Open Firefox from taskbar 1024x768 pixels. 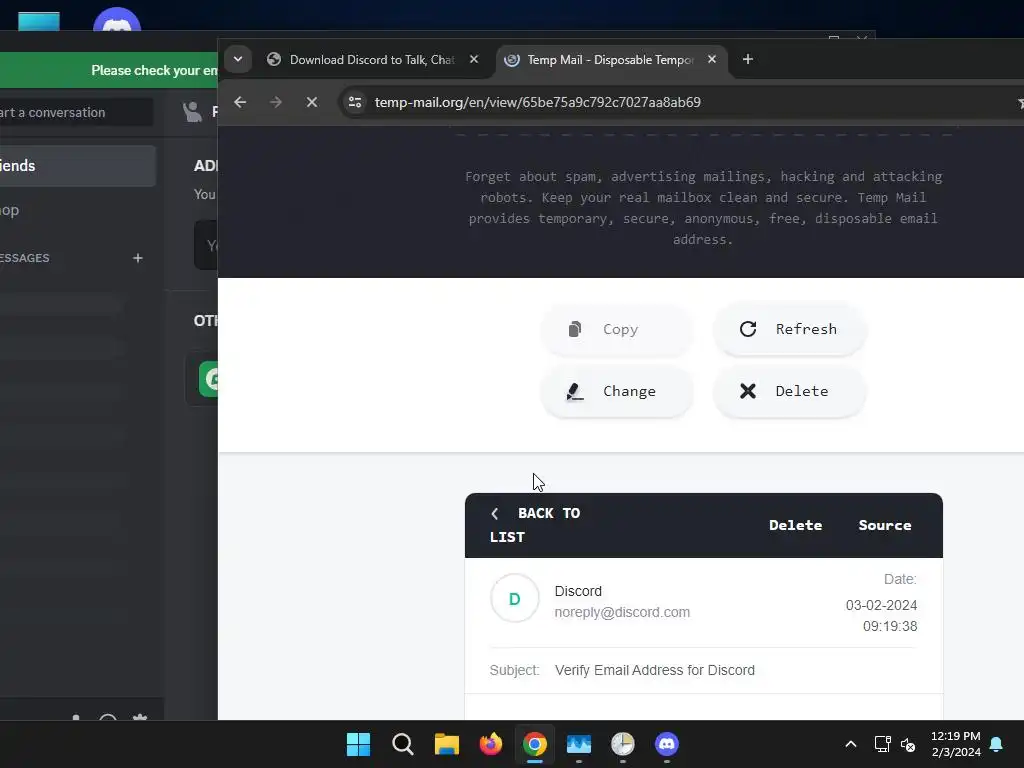pos(490,744)
